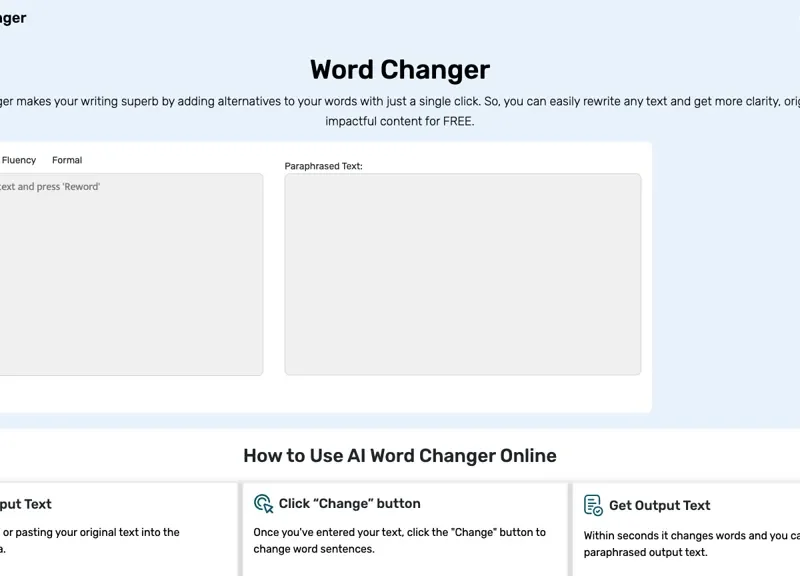Click the icon next to Input Text heading
This screenshot has width=800, height=576.
(3, 503)
